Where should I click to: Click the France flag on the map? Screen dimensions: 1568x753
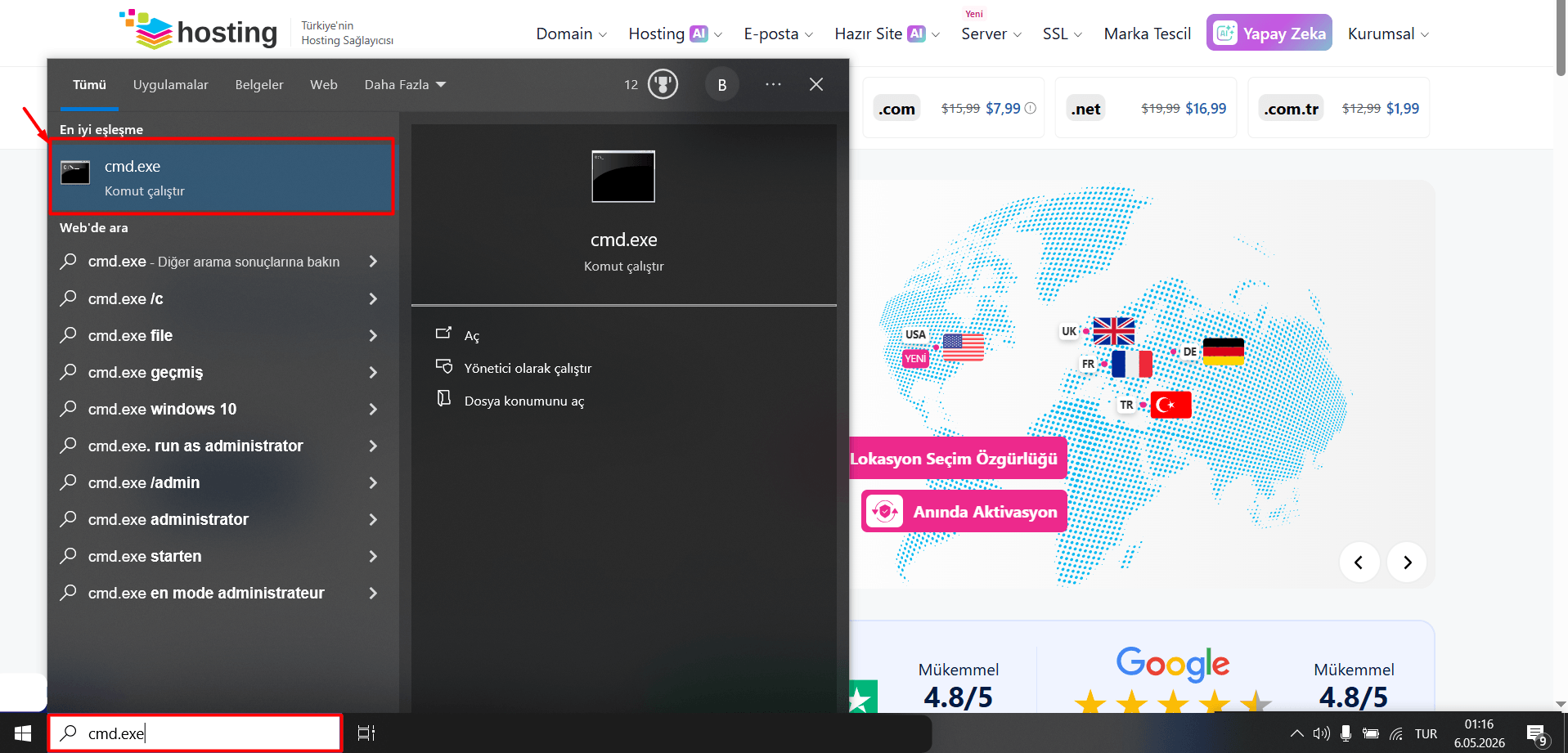[1132, 364]
